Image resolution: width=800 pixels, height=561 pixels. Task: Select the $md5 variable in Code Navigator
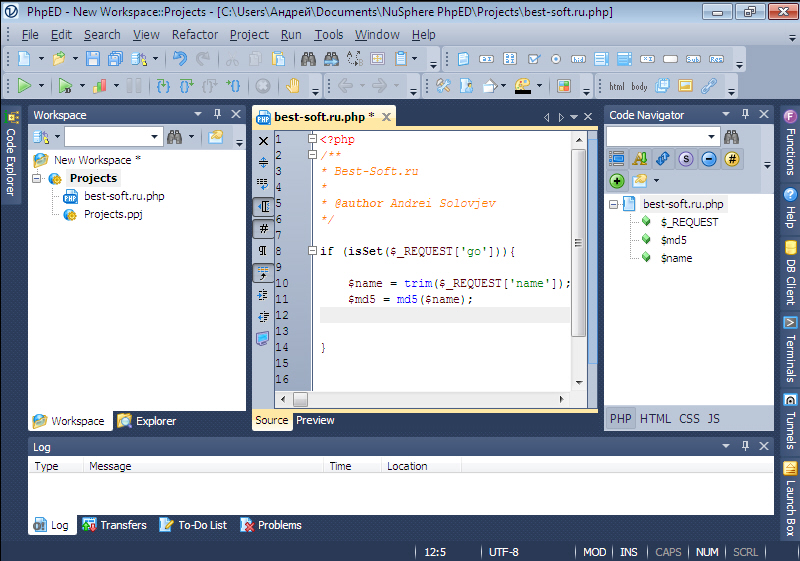click(673, 240)
